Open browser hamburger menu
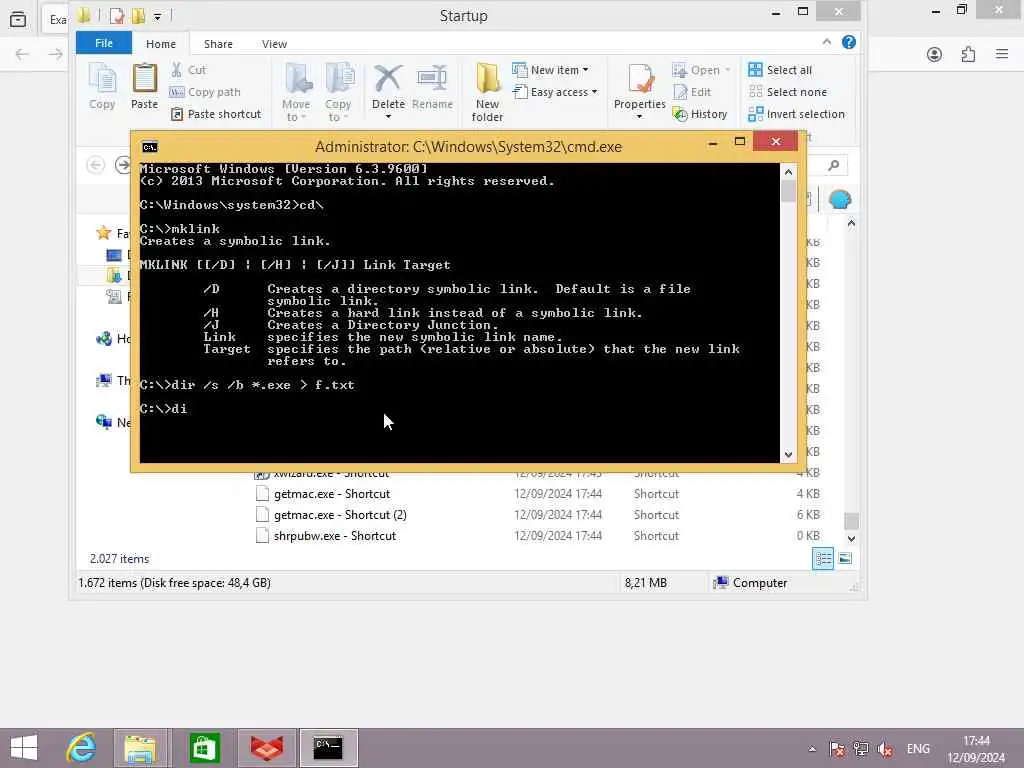 coord(1002,54)
